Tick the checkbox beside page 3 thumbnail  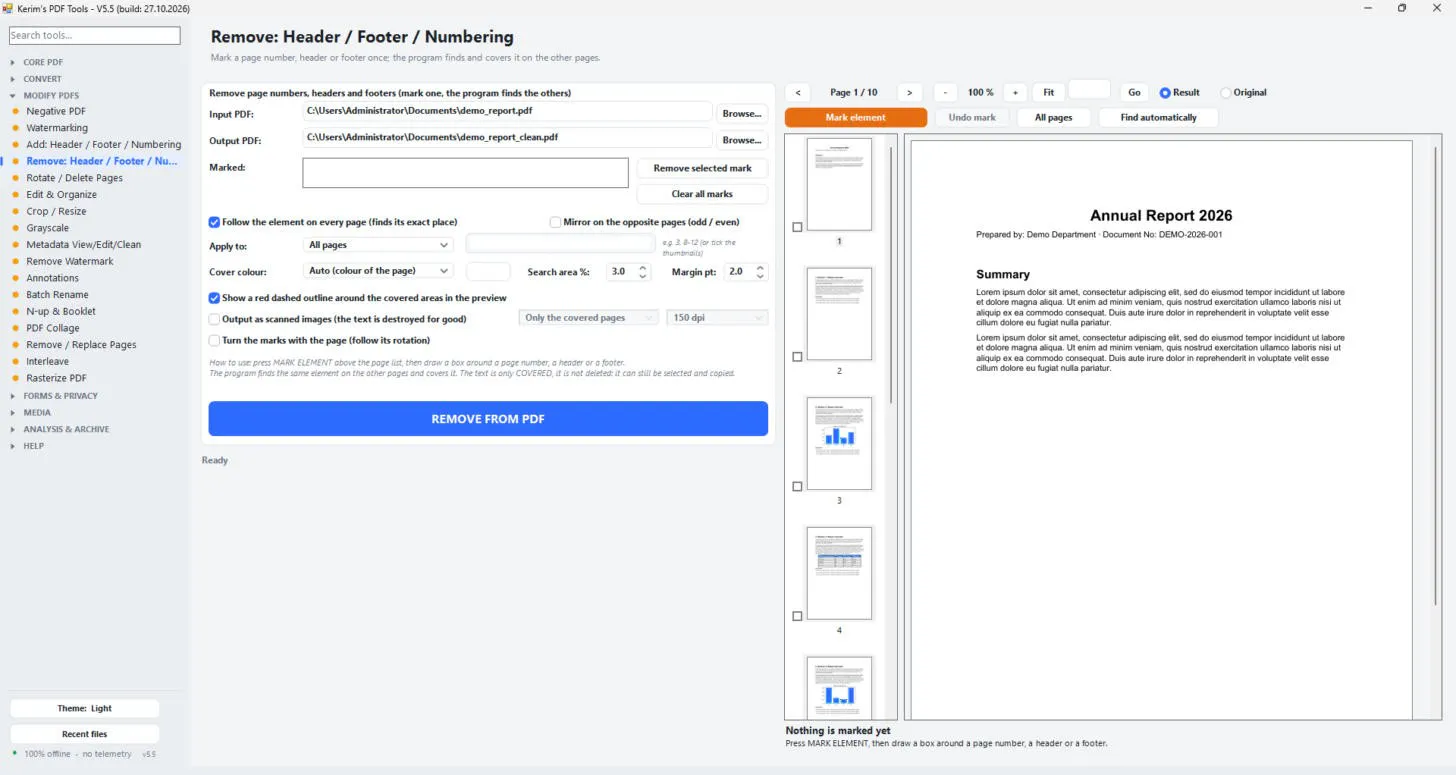tap(797, 487)
